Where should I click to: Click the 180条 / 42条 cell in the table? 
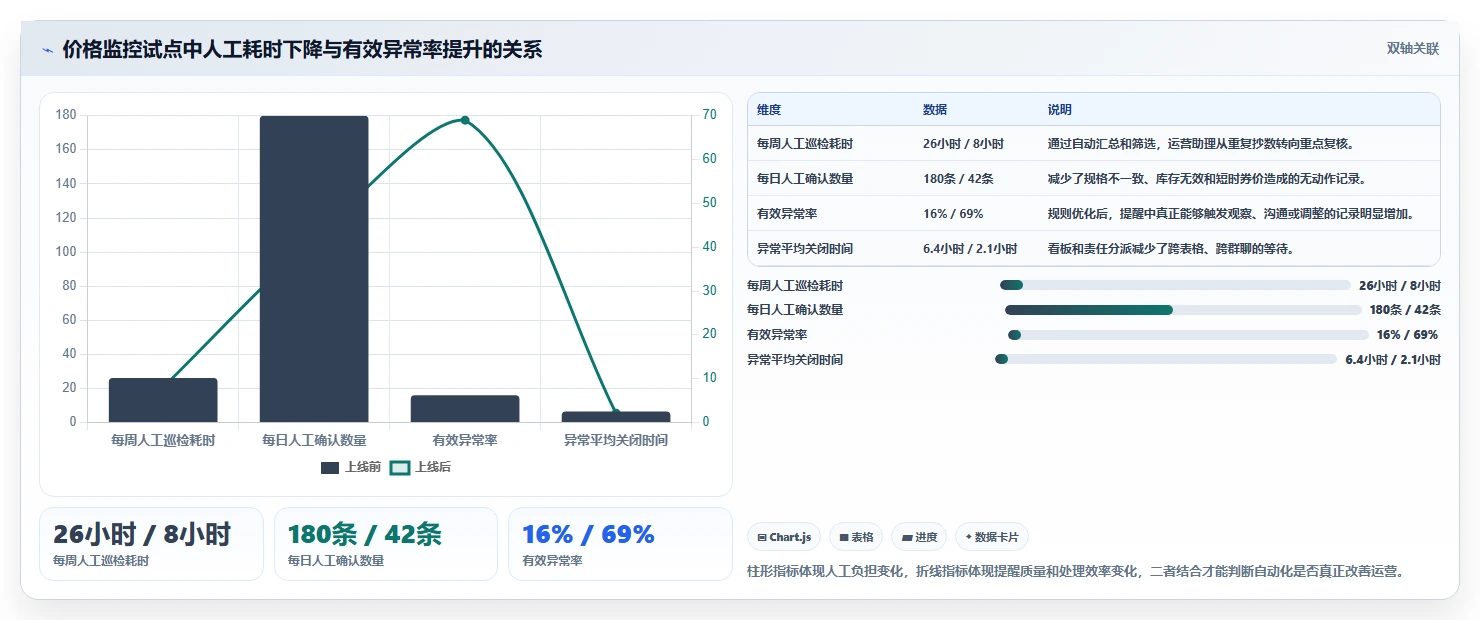click(958, 179)
